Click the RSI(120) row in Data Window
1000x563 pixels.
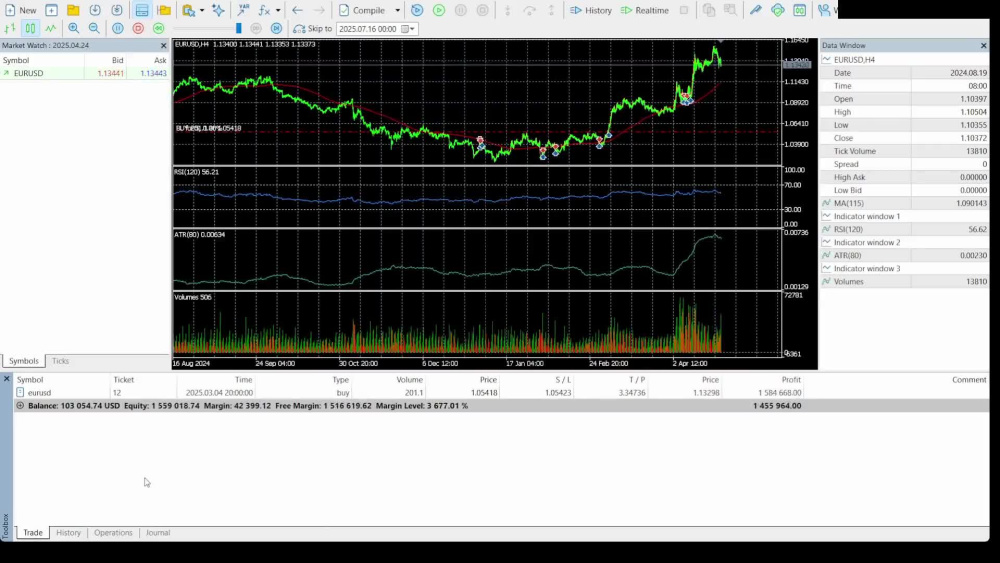point(904,230)
